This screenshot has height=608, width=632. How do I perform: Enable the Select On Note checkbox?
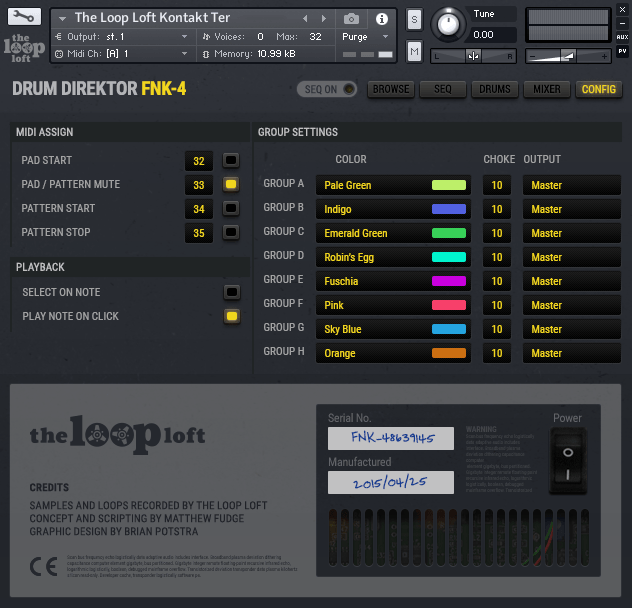pyautogui.click(x=231, y=292)
